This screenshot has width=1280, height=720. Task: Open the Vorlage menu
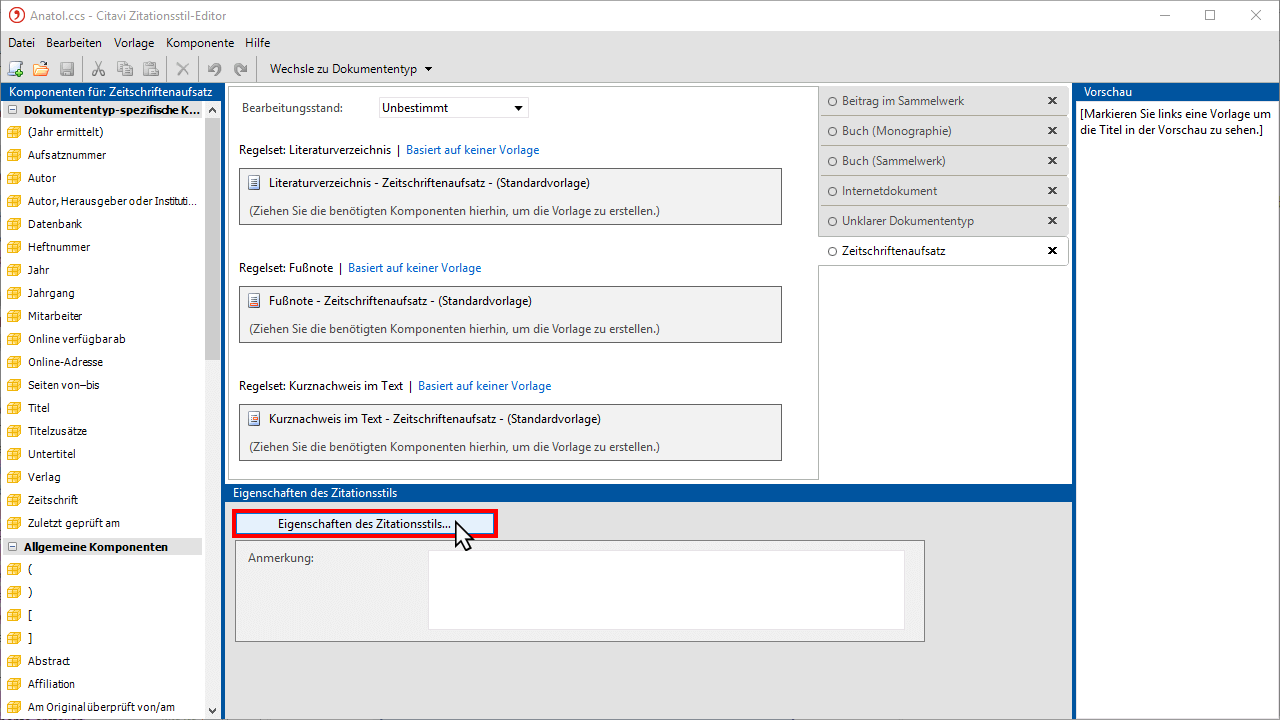(x=134, y=43)
